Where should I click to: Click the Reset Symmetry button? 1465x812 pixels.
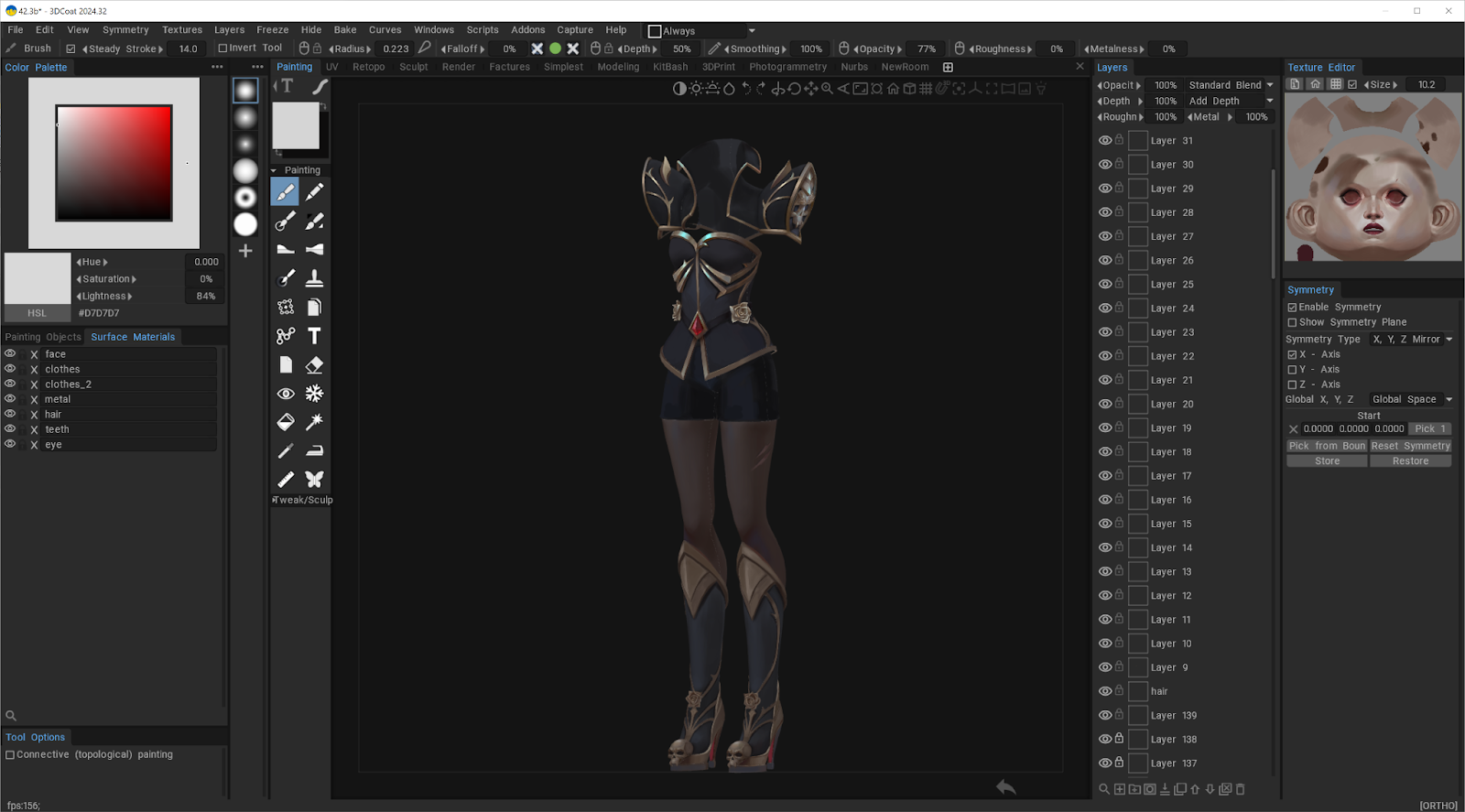click(x=1410, y=446)
